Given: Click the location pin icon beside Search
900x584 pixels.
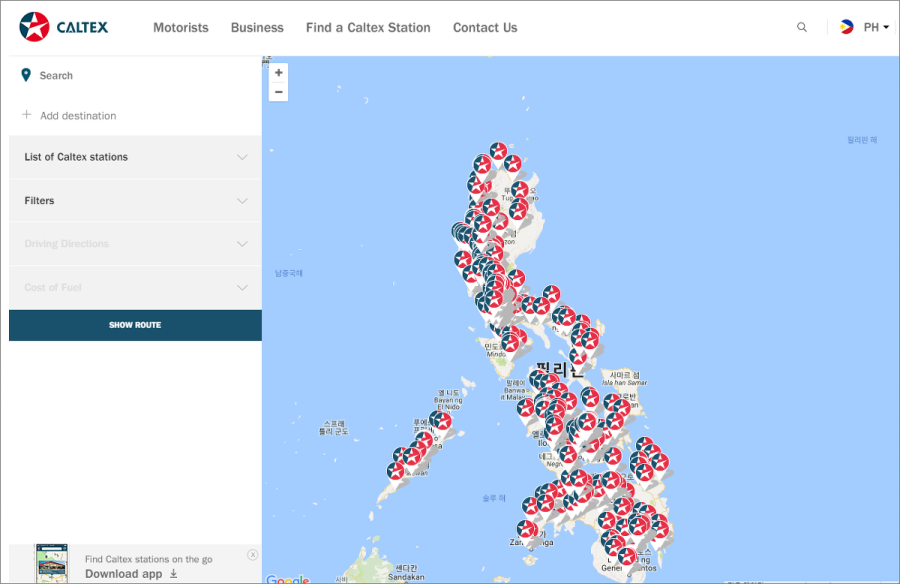Looking at the screenshot, I should (x=26, y=75).
